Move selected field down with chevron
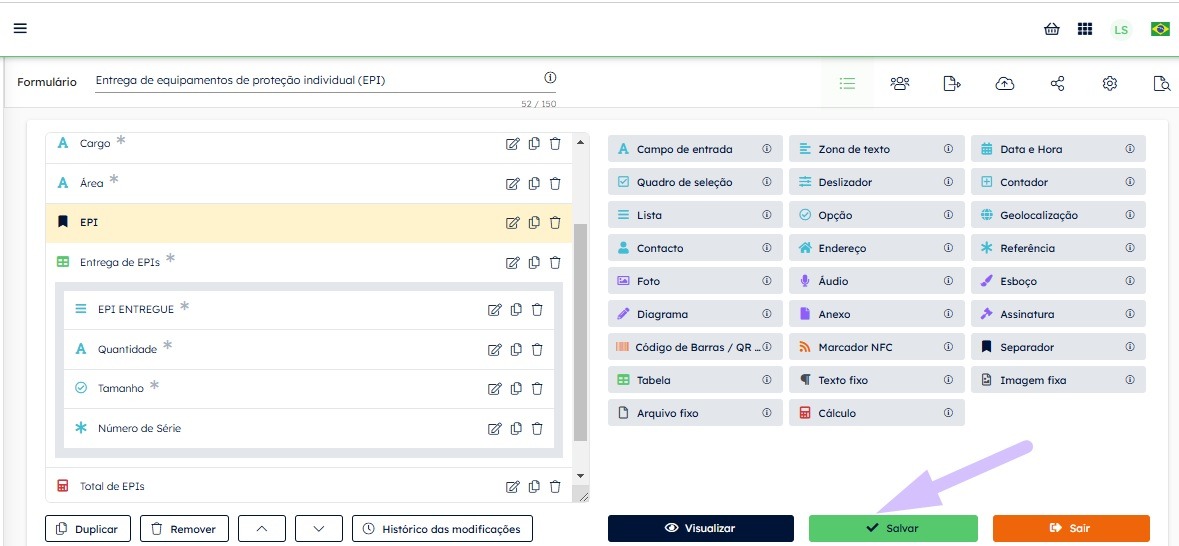The width and height of the screenshot is (1179, 546). (x=319, y=529)
